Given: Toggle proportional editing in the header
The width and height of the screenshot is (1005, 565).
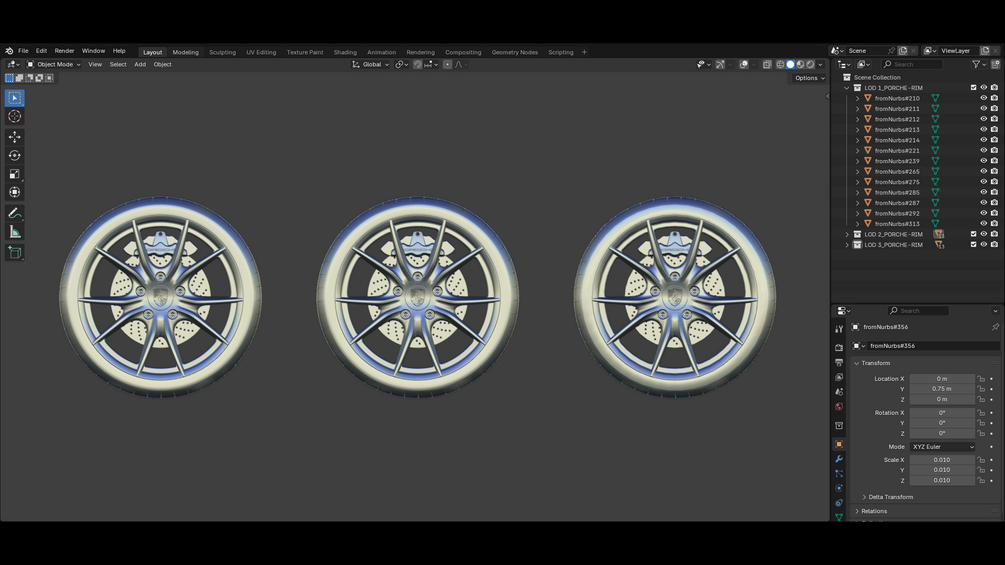Looking at the screenshot, I should pyautogui.click(x=447, y=65).
